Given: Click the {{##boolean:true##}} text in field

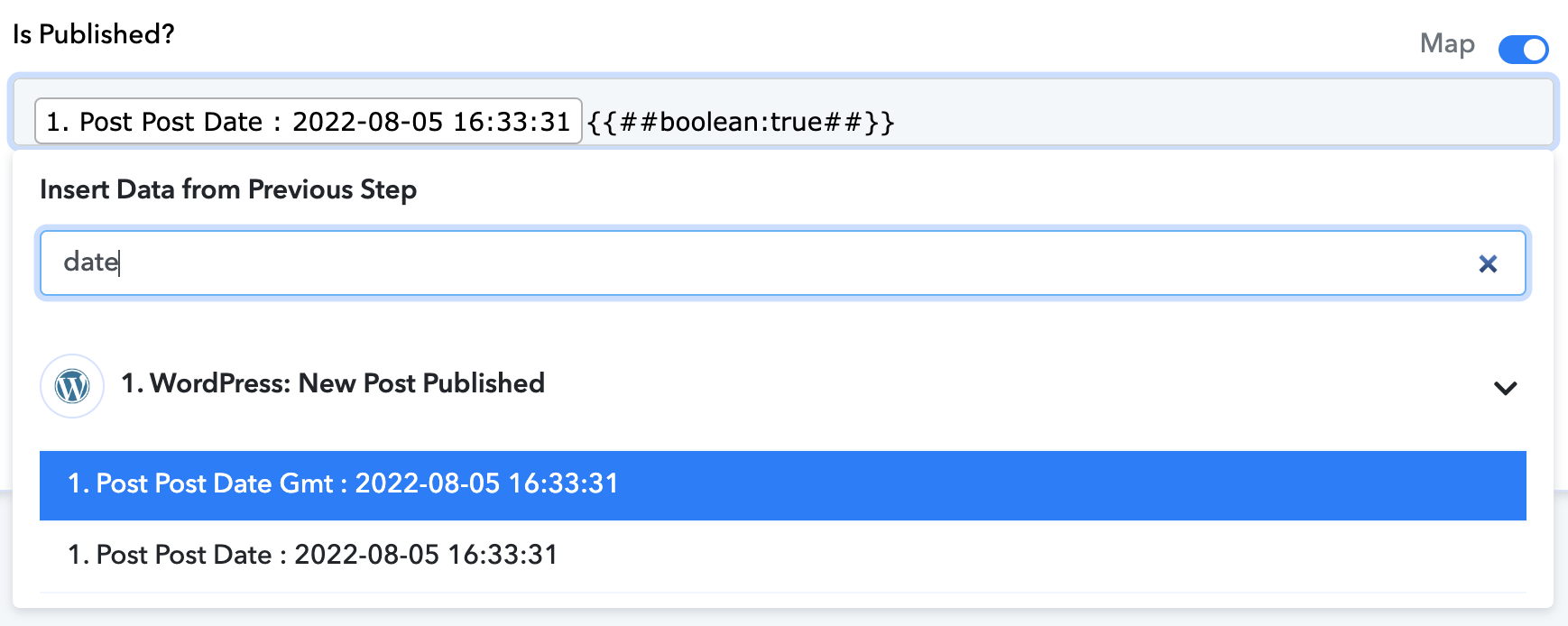Looking at the screenshot, I should [x=741, y=122].
